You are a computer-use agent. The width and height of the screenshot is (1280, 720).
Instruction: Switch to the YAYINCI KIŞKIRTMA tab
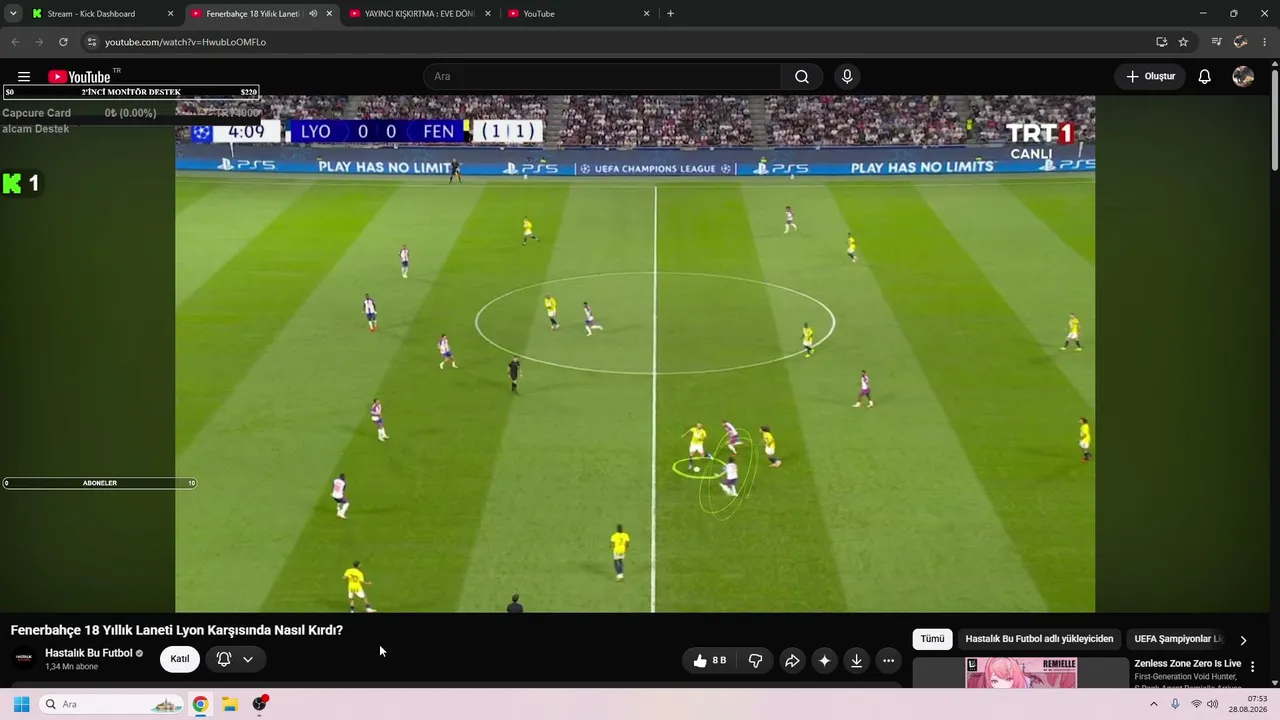coord(419,14)
